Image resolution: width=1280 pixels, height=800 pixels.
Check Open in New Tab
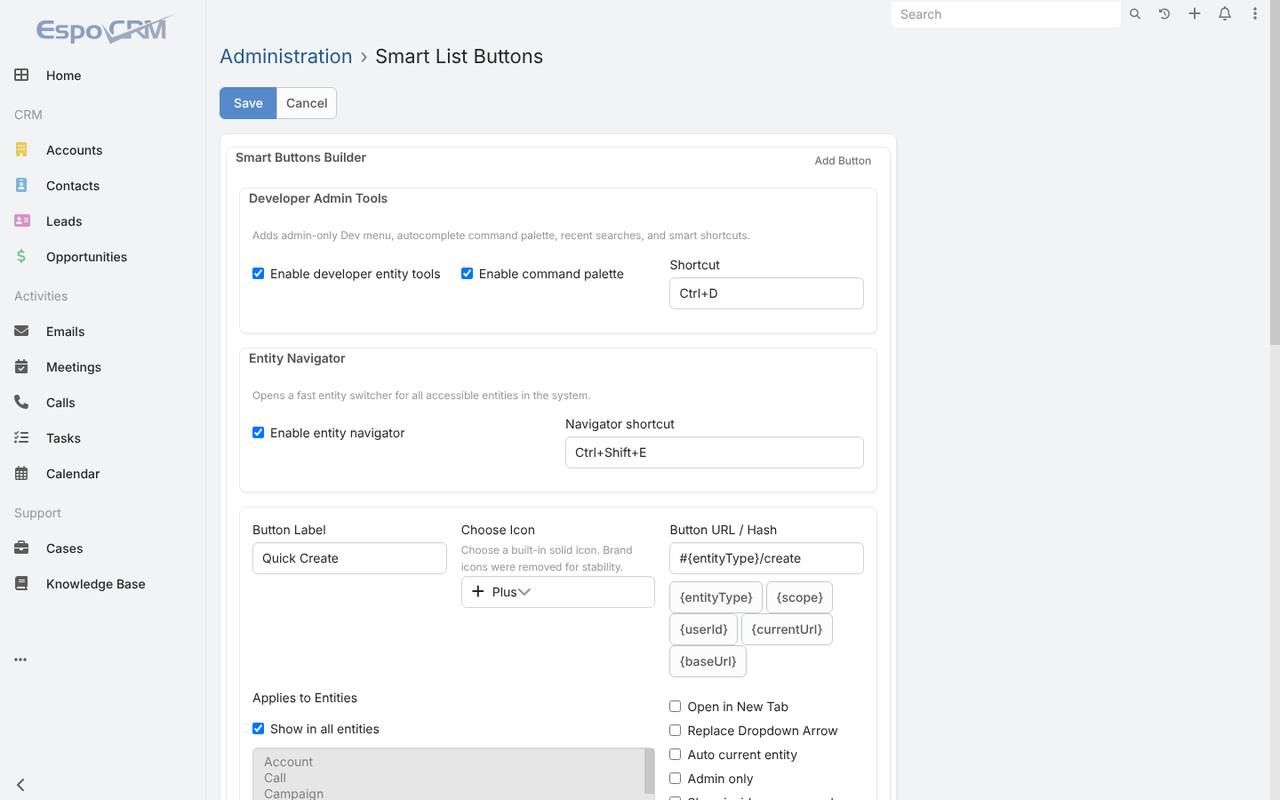[675, 706]
